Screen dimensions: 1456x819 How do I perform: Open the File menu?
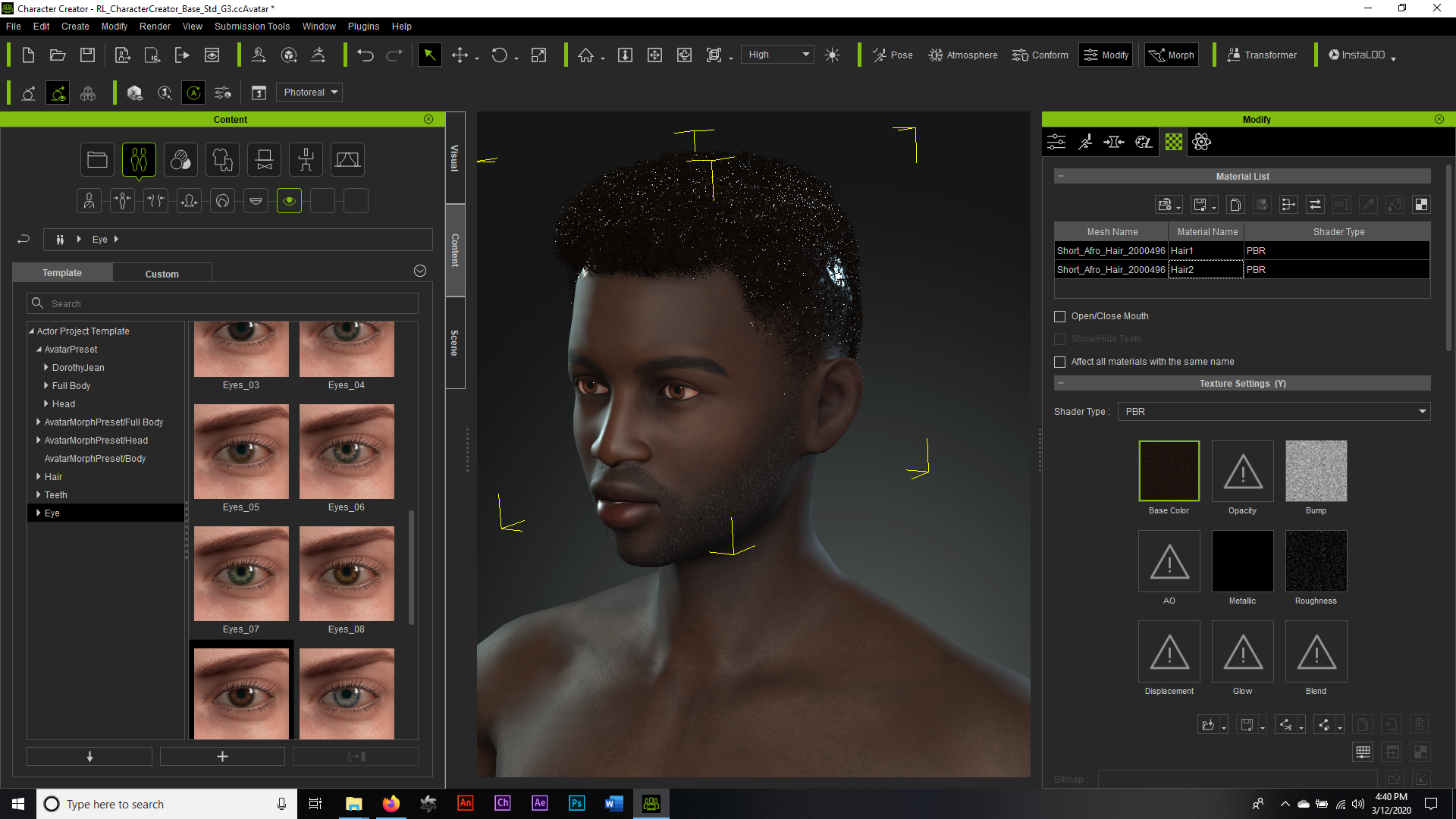click(x=14, y=27)
